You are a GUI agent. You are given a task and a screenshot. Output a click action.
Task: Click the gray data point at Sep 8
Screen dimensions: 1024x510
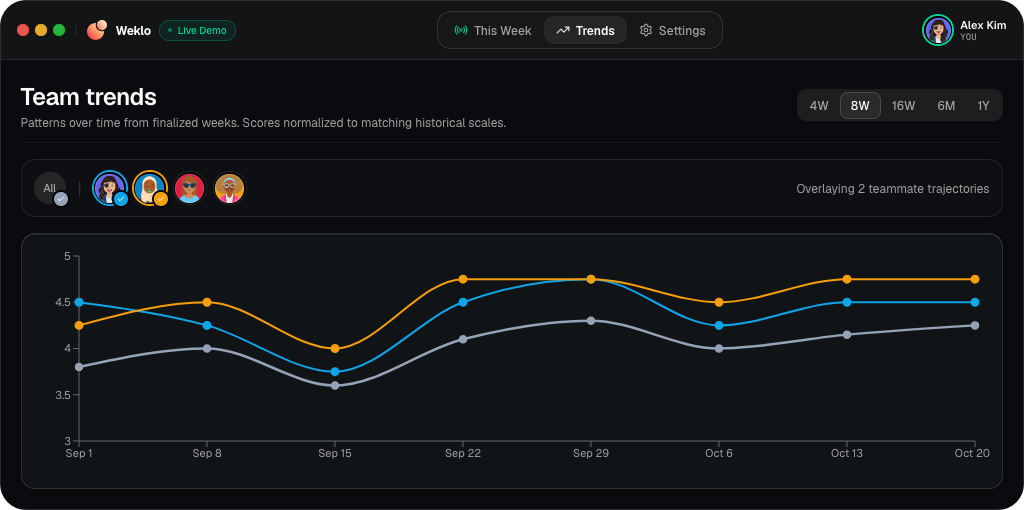207,349
